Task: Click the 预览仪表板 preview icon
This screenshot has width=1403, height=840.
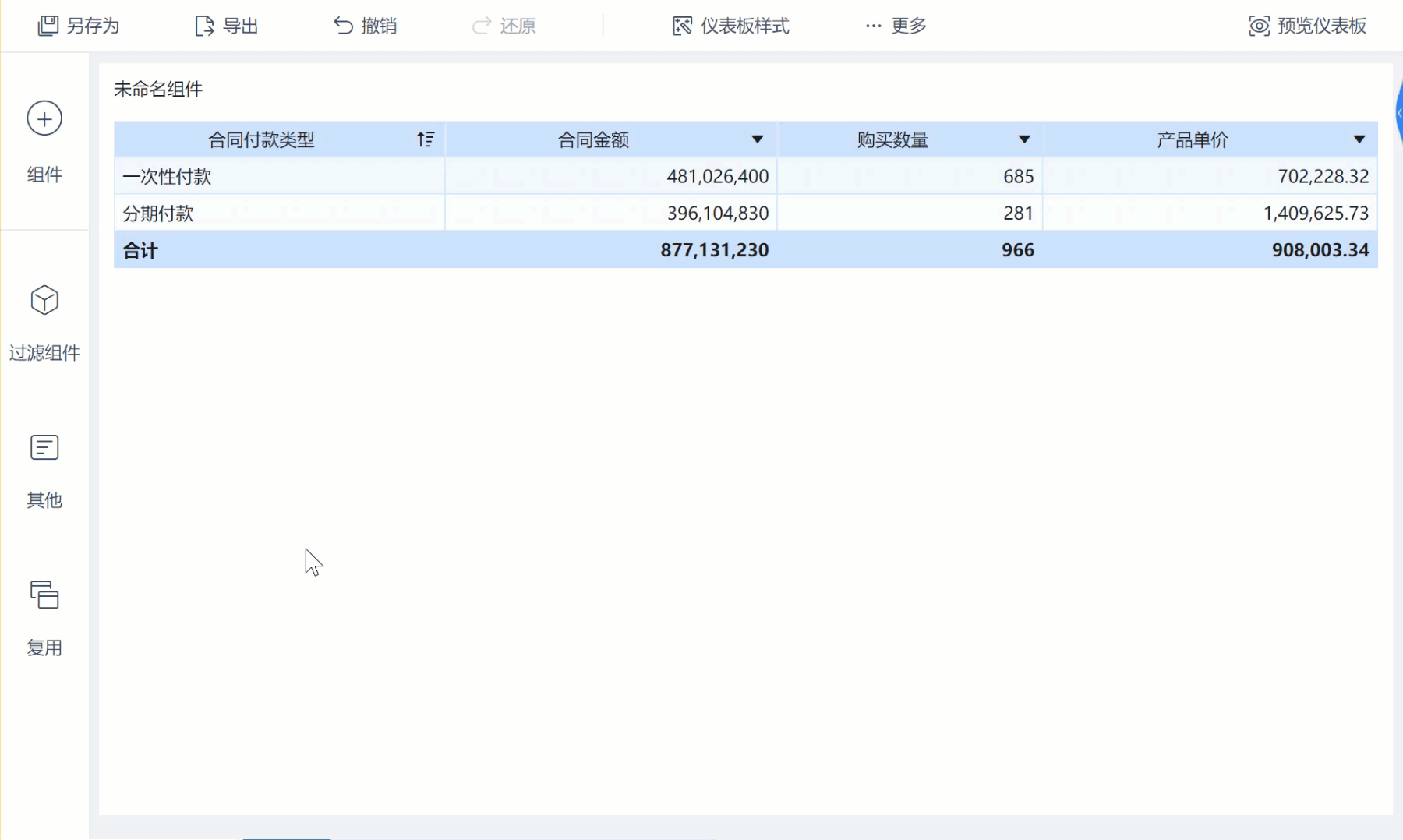Action: click(1259, 26)
